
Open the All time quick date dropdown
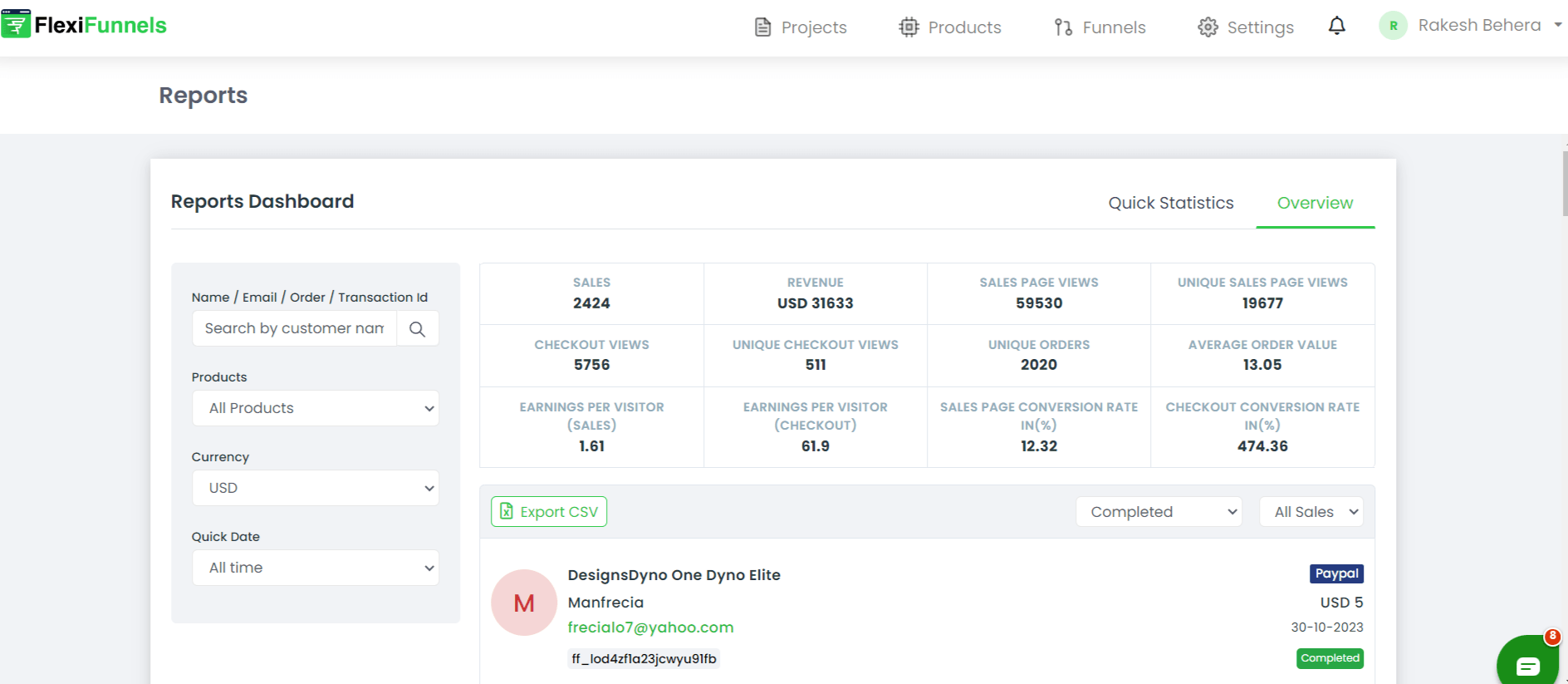tap(316, 568)
